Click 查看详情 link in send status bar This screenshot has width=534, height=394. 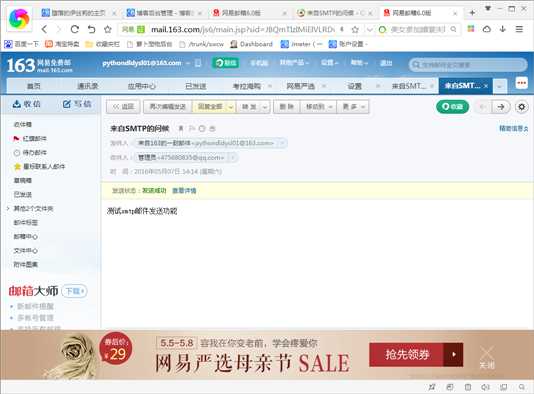[x=184, y=190]
